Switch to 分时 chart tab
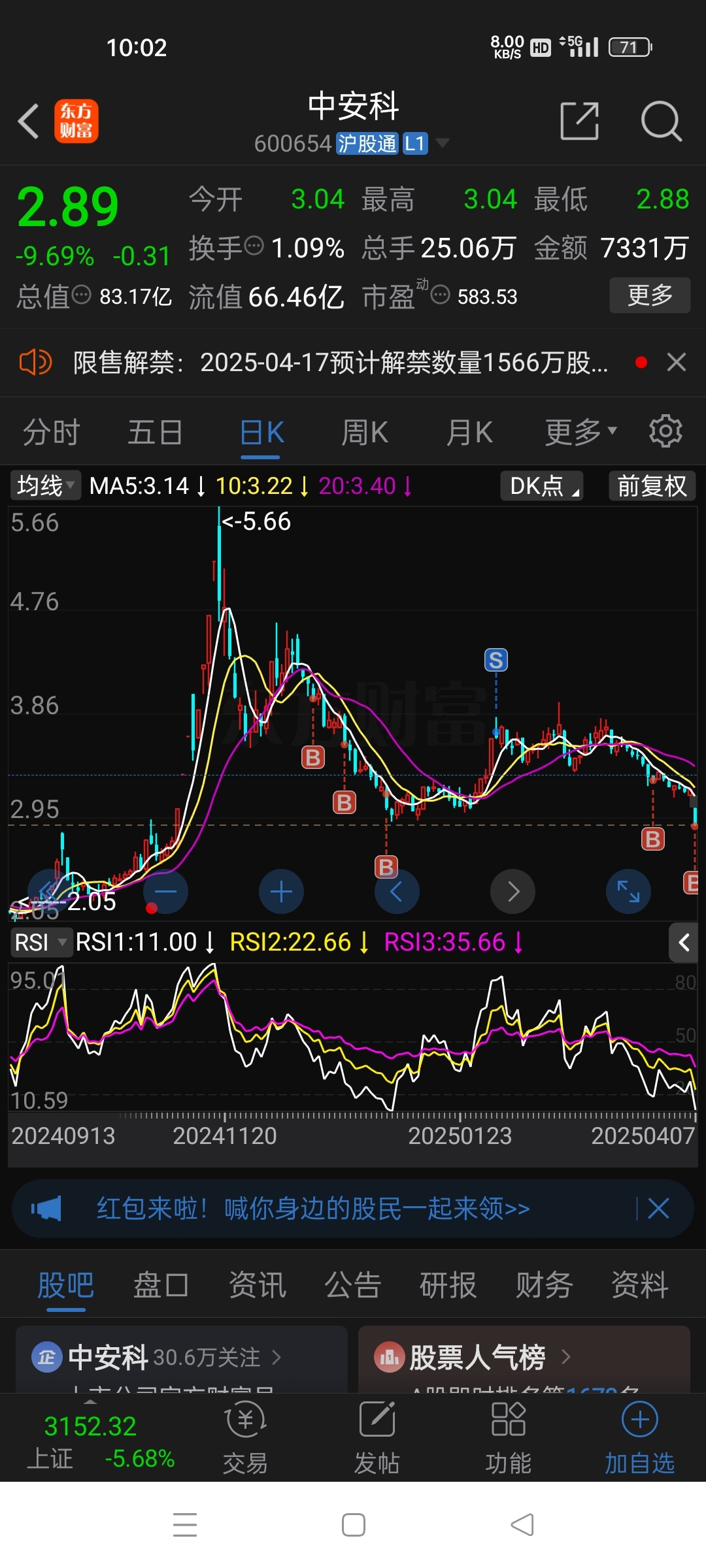706x1568 pixels. tap(51, 432)
